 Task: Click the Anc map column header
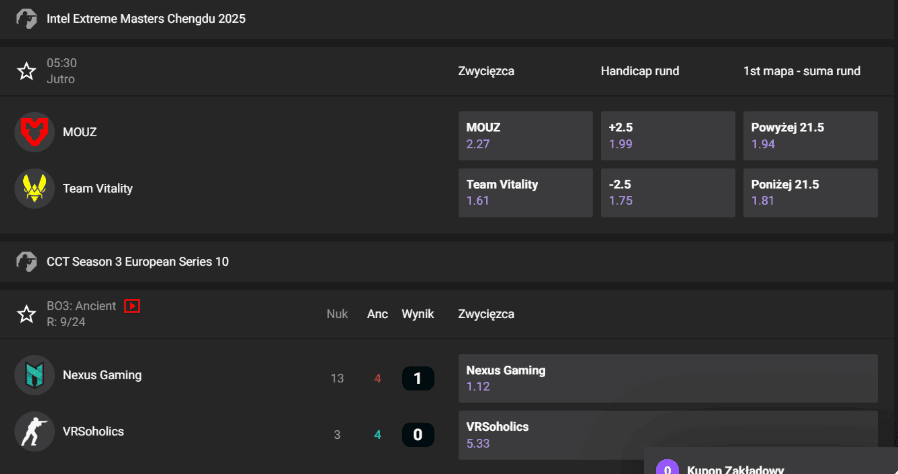pos(377,314)
